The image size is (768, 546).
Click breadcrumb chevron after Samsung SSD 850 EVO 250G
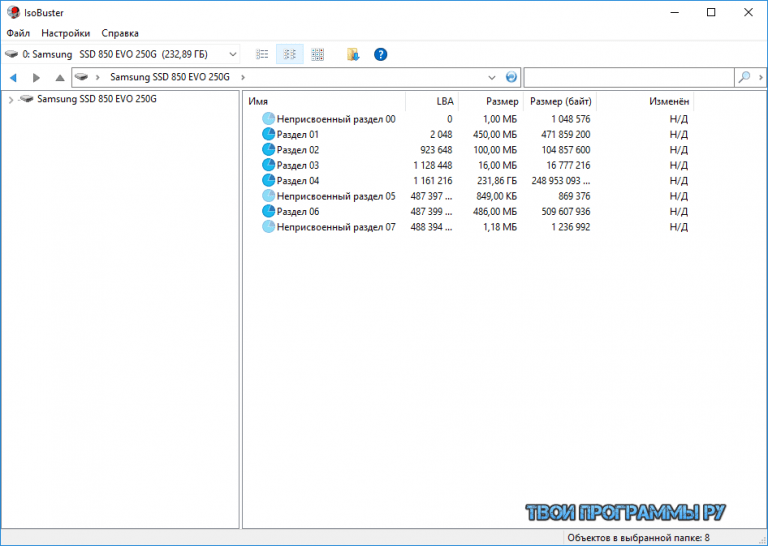(x=243, y=77)
